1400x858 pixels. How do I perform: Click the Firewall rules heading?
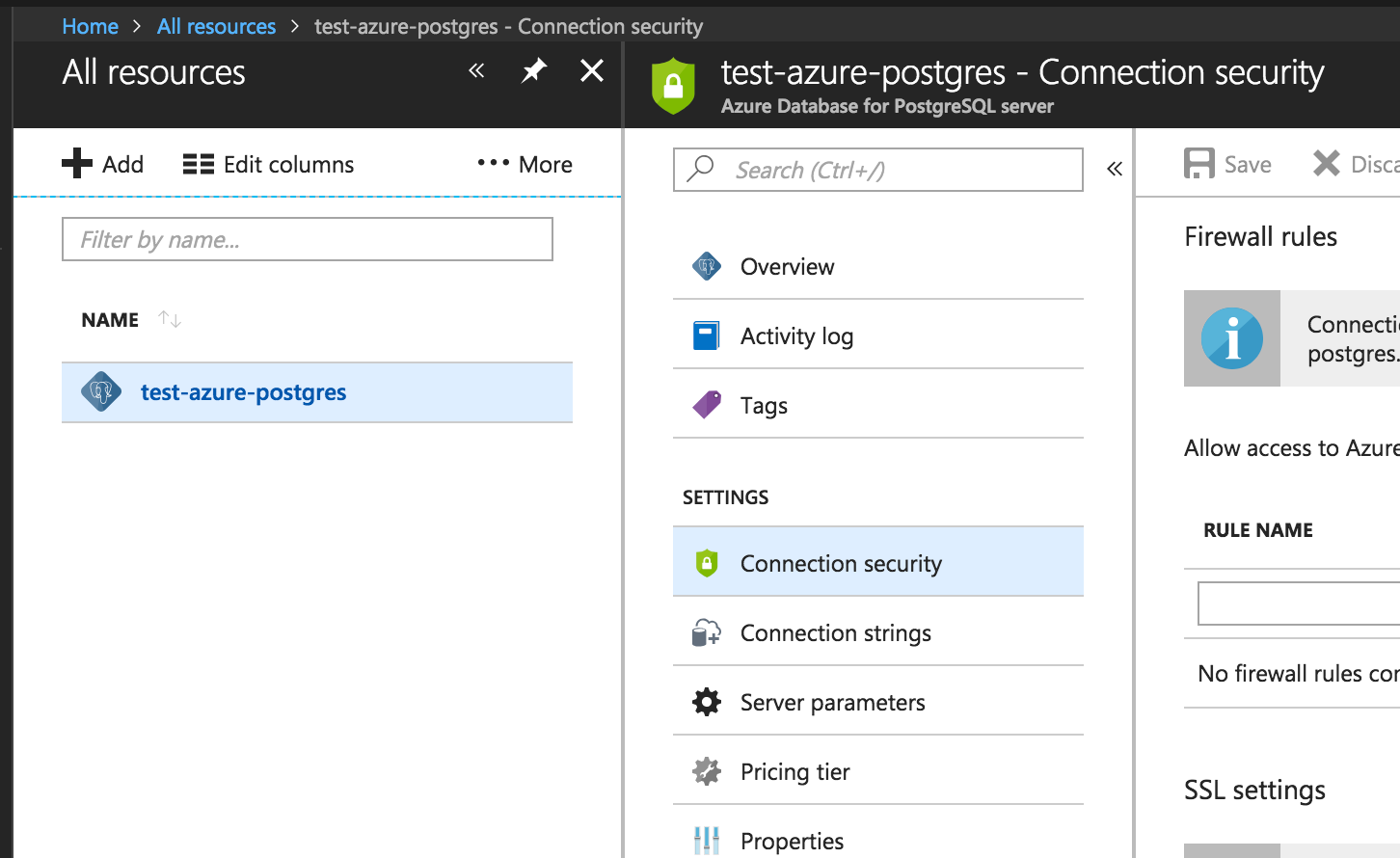pos(1260,237)
